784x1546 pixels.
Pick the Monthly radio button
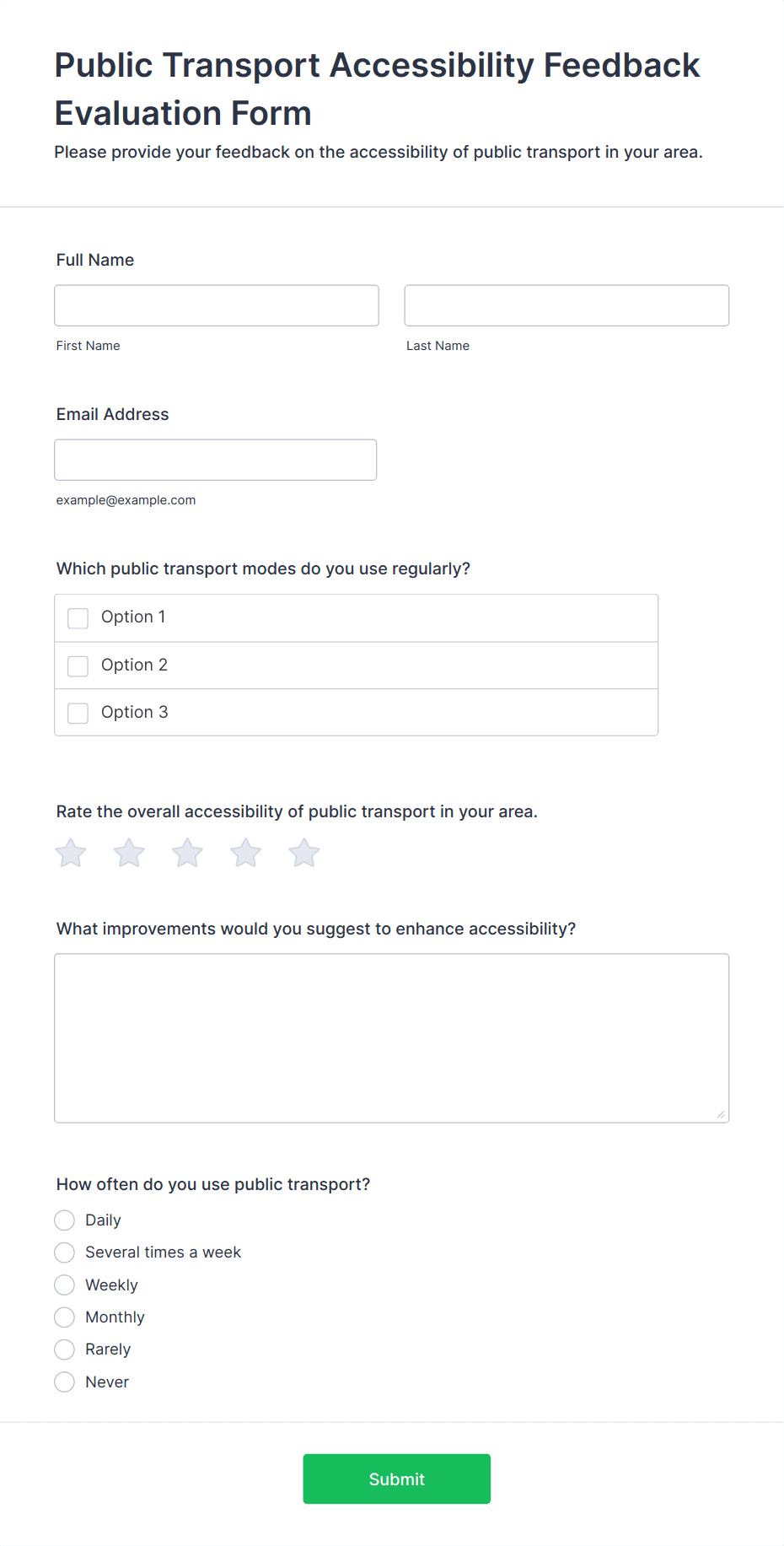(65, 1317)
